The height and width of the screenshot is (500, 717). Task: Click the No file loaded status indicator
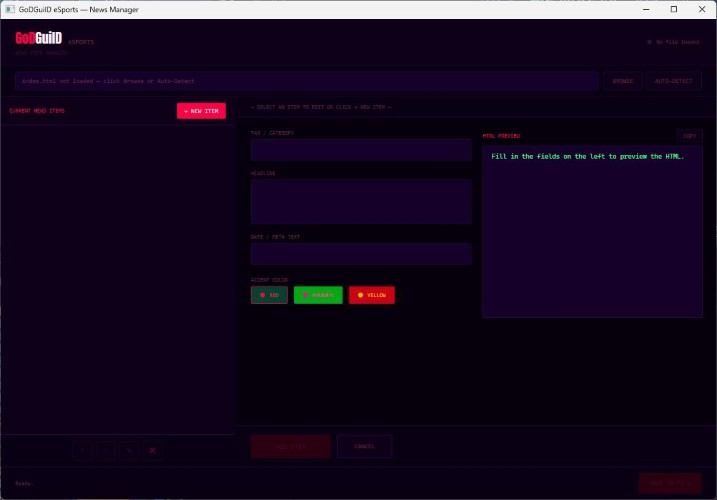pyautogui.click(x=673, y=42)
